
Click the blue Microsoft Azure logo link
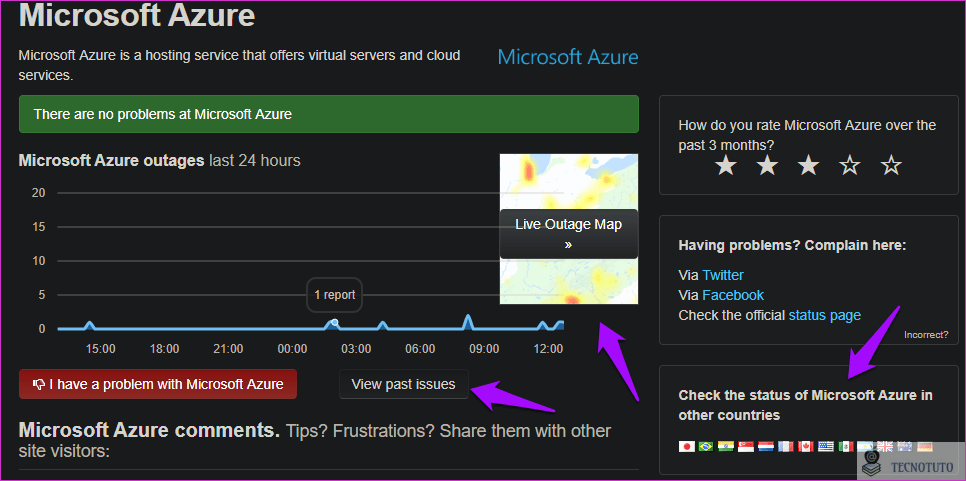click(x=568, y=57)
